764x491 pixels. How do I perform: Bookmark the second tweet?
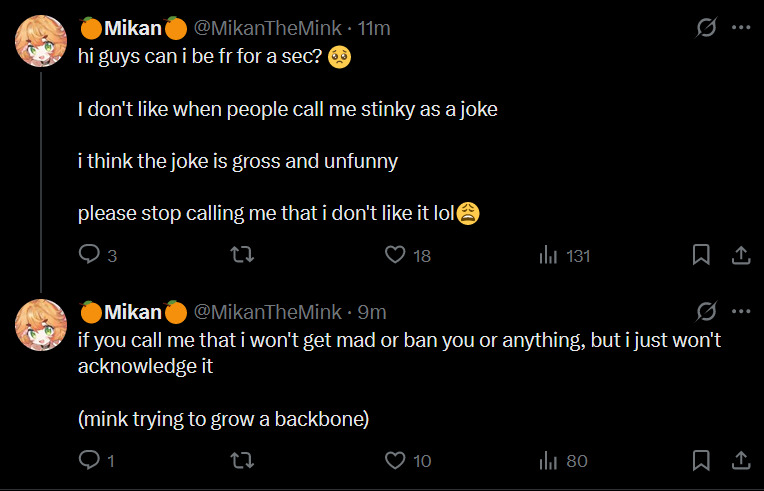[x=701, y=460]
